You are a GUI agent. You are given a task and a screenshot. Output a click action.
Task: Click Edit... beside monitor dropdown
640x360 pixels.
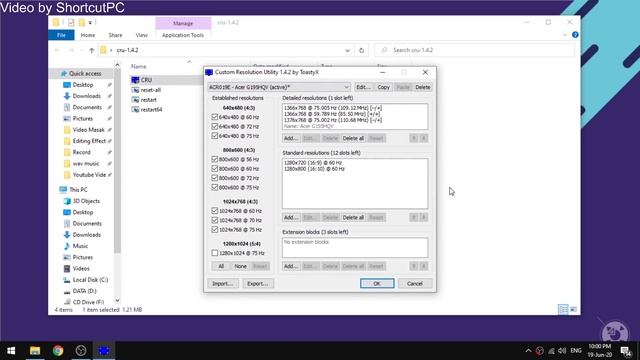(363, 87)
